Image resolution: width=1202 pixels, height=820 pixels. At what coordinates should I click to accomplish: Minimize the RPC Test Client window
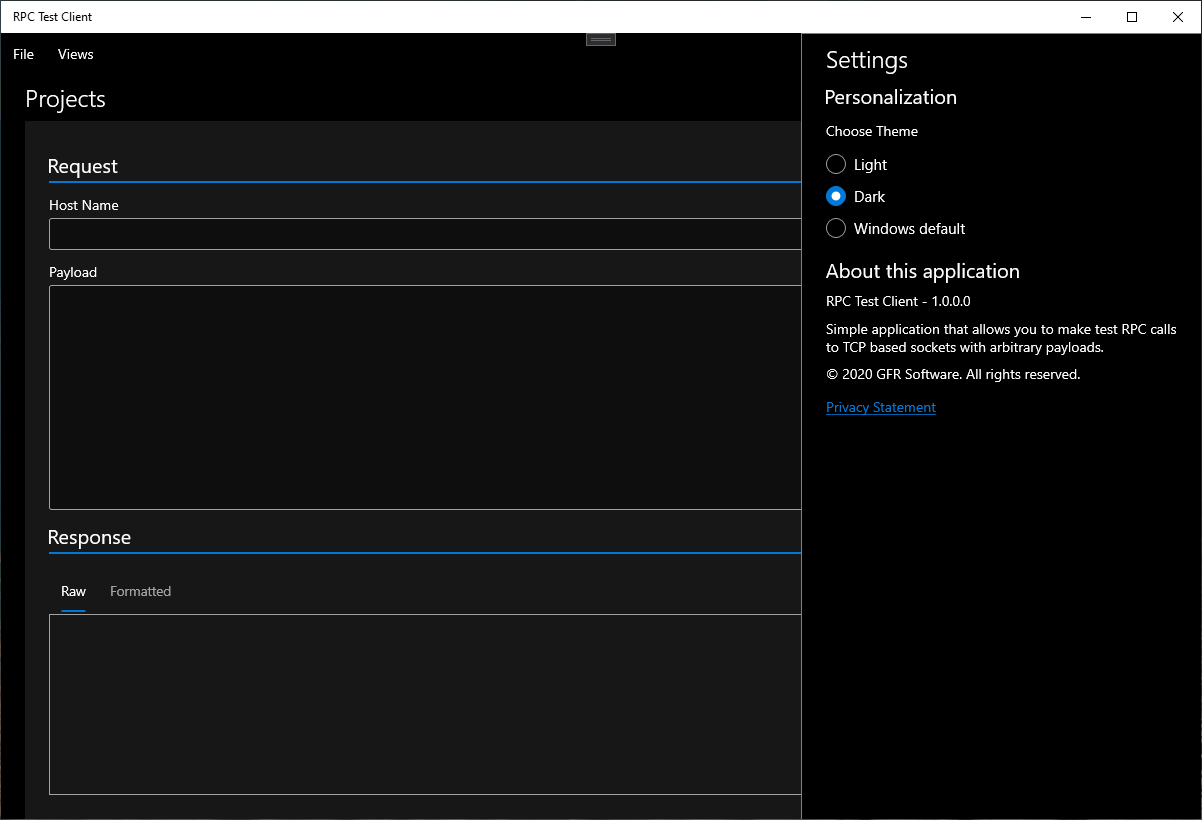[x=1086, y=17]
